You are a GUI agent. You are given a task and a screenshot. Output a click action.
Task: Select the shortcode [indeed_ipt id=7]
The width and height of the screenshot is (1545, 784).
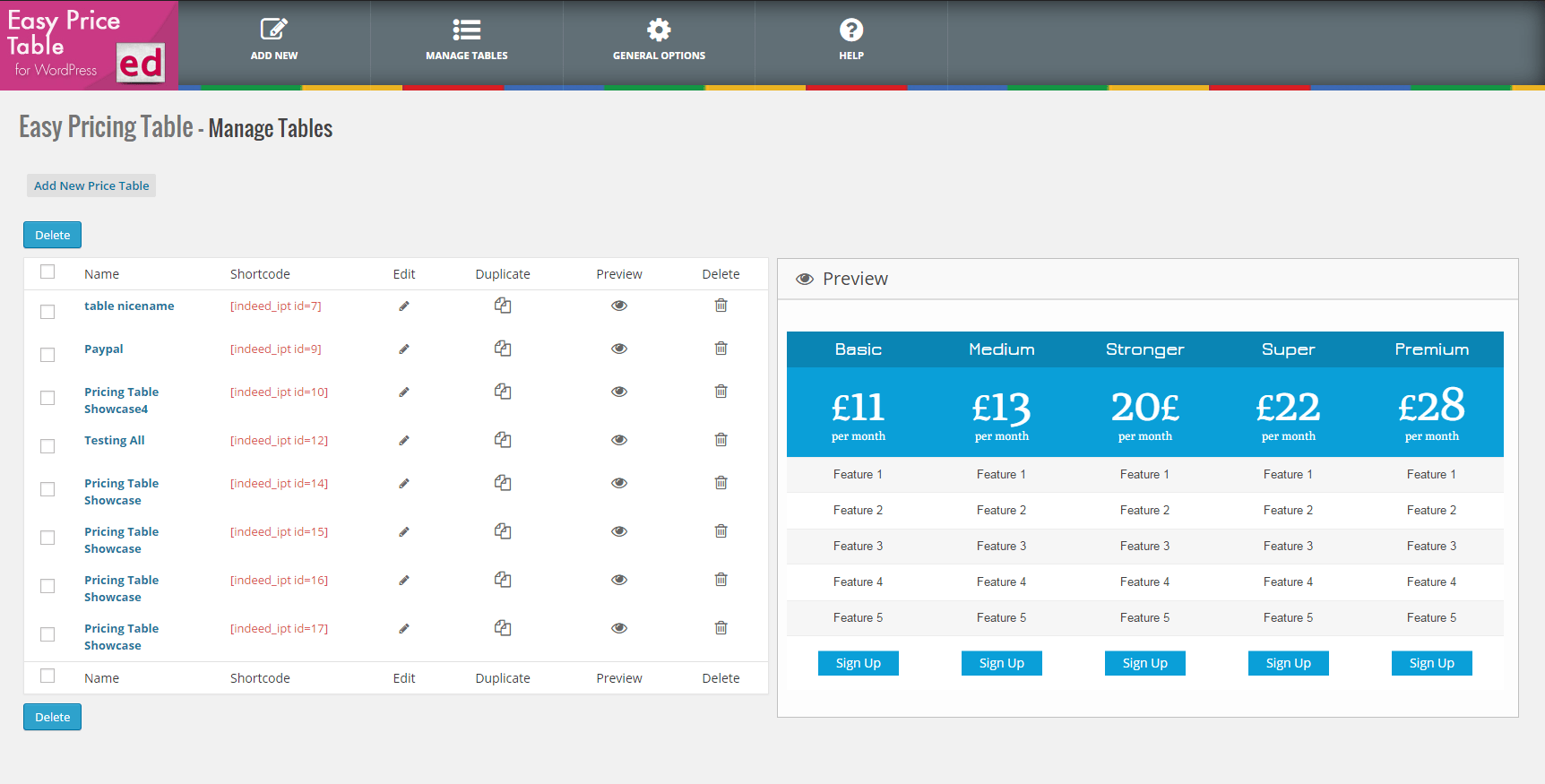pos(276,306)
